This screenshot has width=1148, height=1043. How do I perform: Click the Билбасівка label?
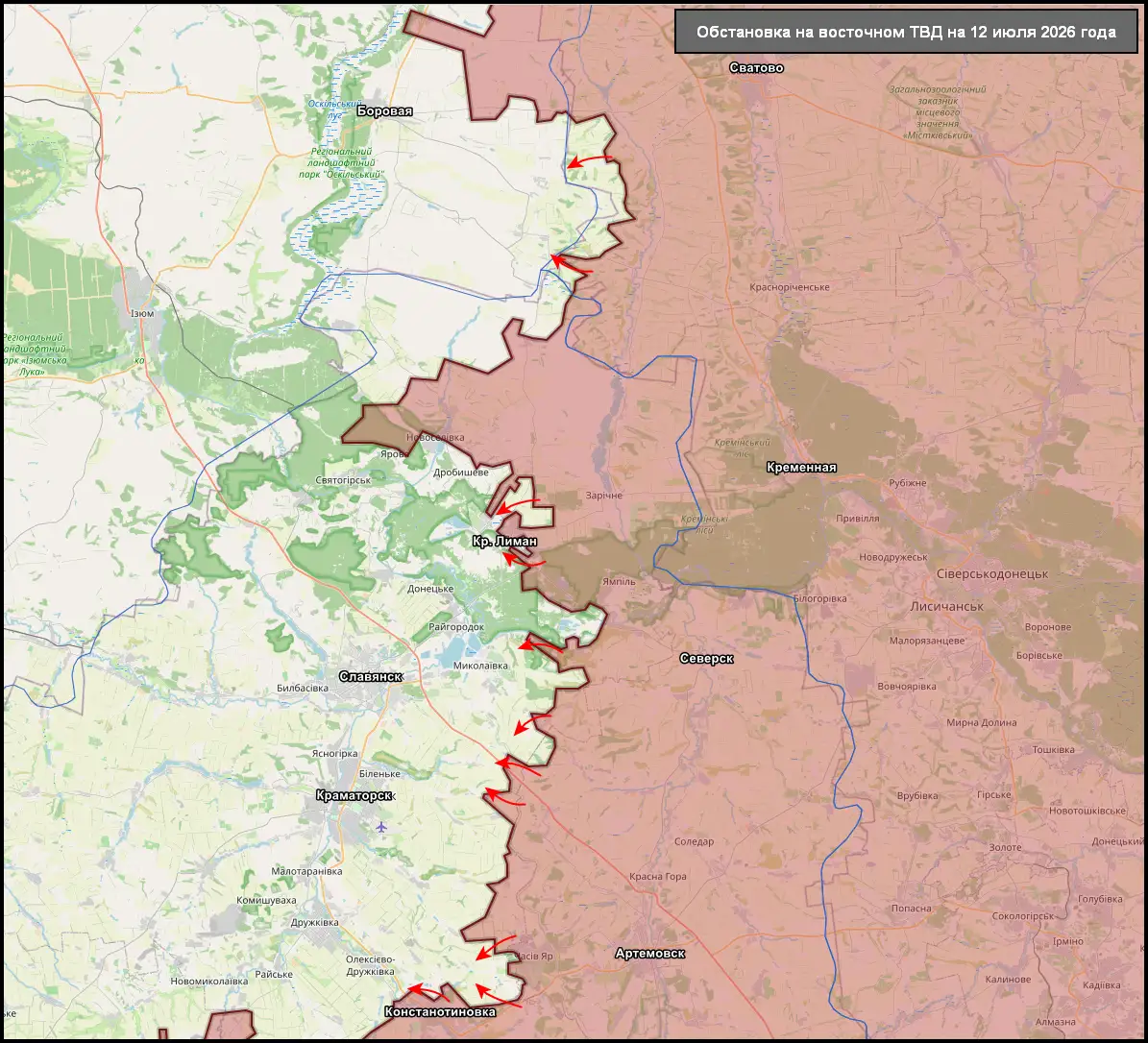click(303, 689)
